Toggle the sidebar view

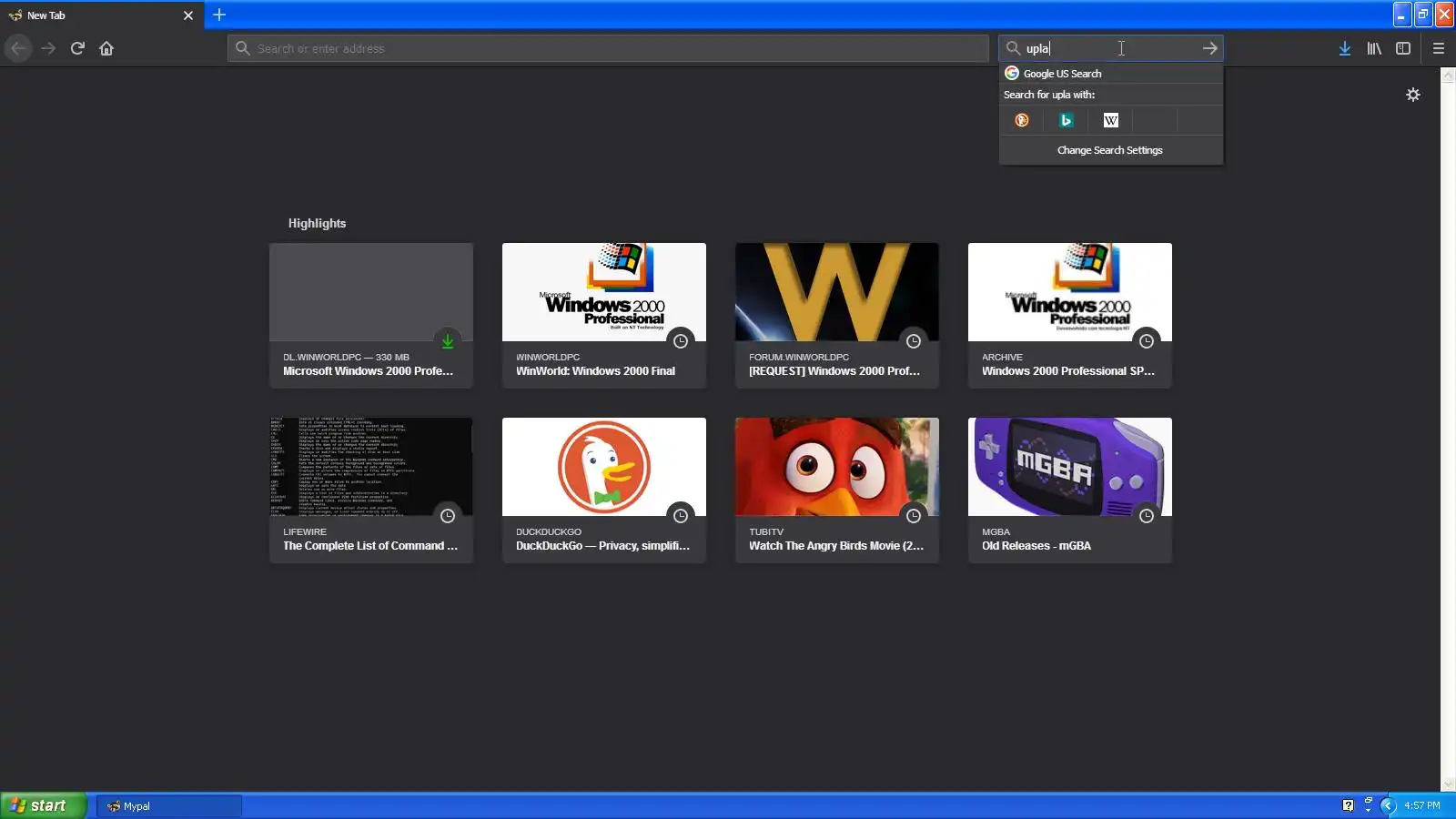coord(1403,48)
